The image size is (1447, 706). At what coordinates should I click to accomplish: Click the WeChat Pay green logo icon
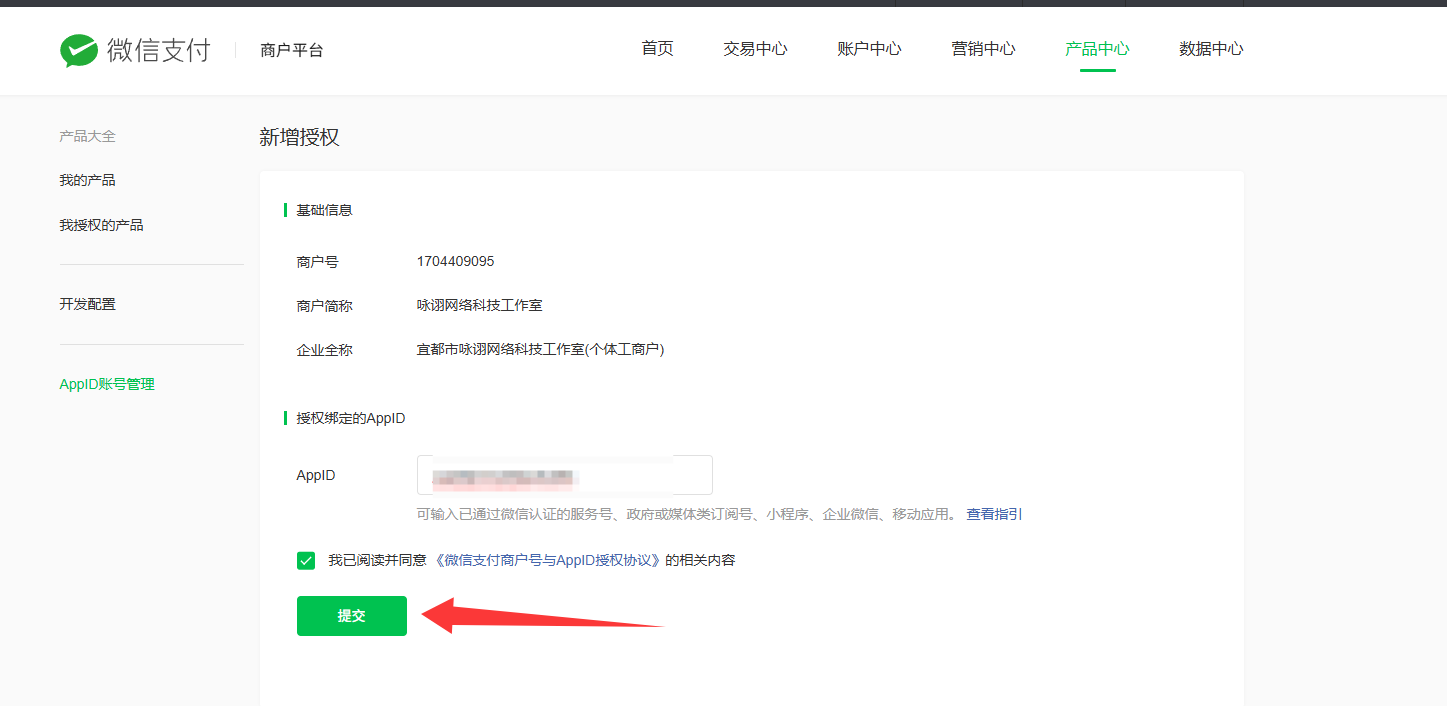point(79,50)
